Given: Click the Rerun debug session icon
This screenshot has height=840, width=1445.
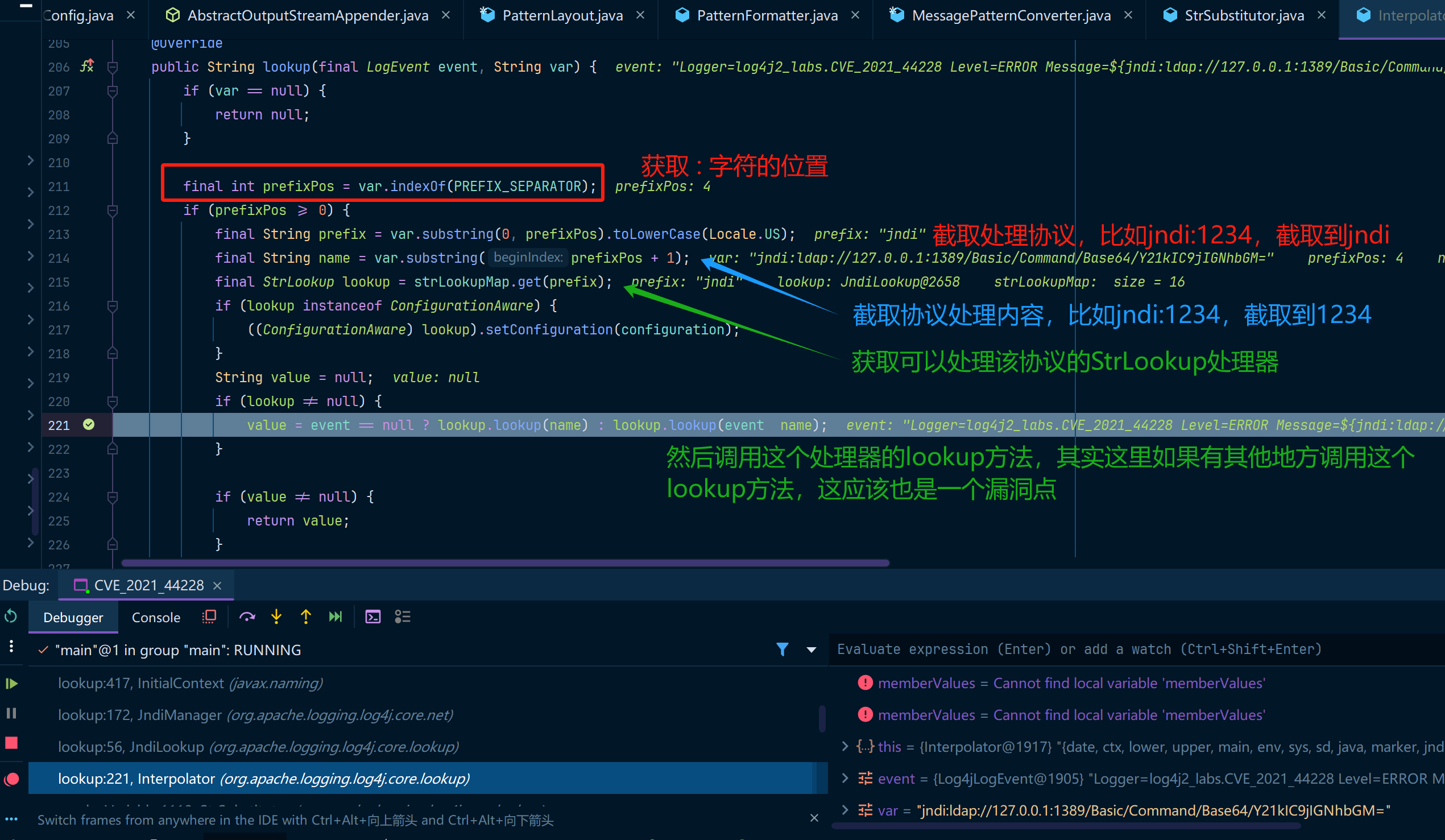Looking at the screenshot, I should [11, 616].
